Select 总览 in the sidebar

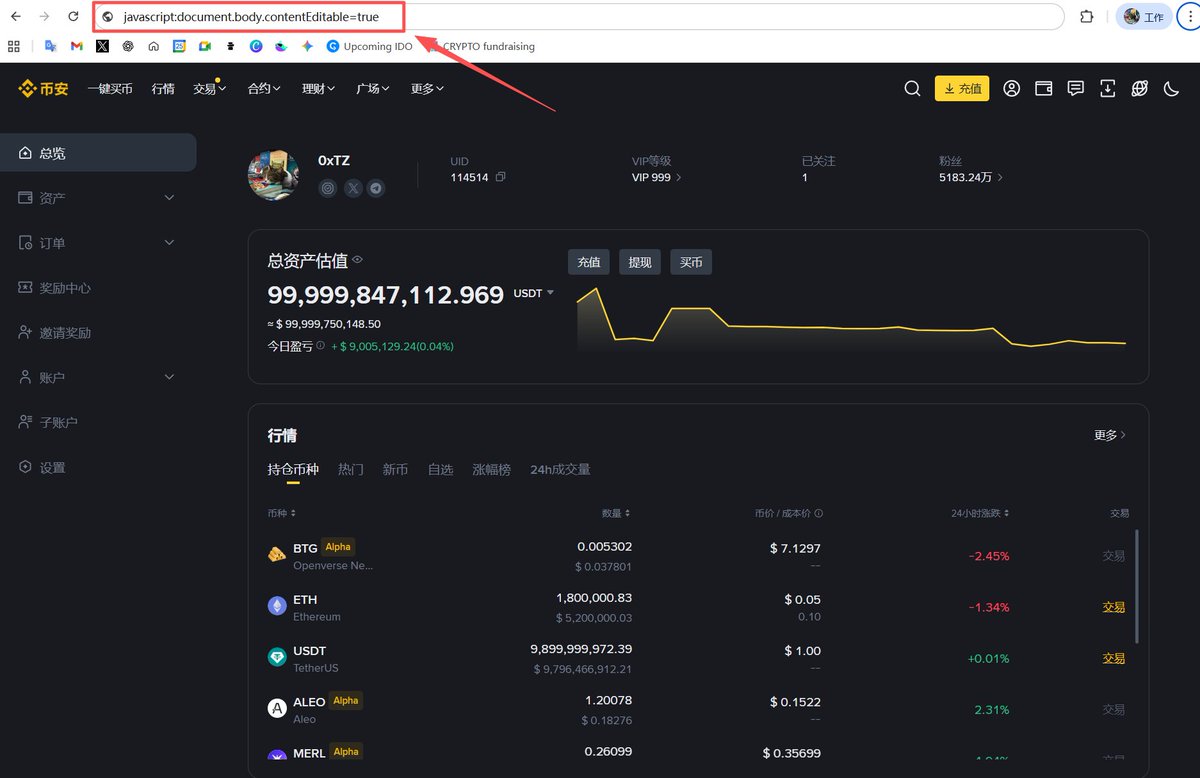click(x=98, y=153)
